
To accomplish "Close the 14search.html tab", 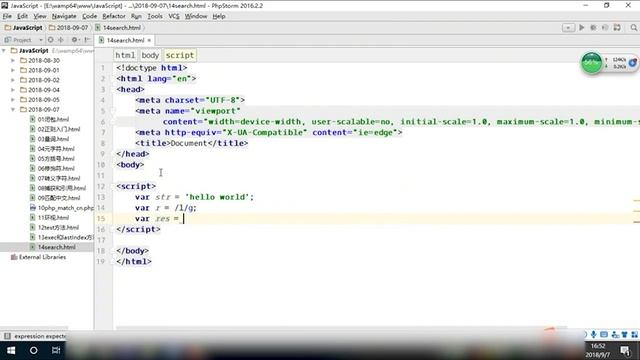I will tap(149, 40).
